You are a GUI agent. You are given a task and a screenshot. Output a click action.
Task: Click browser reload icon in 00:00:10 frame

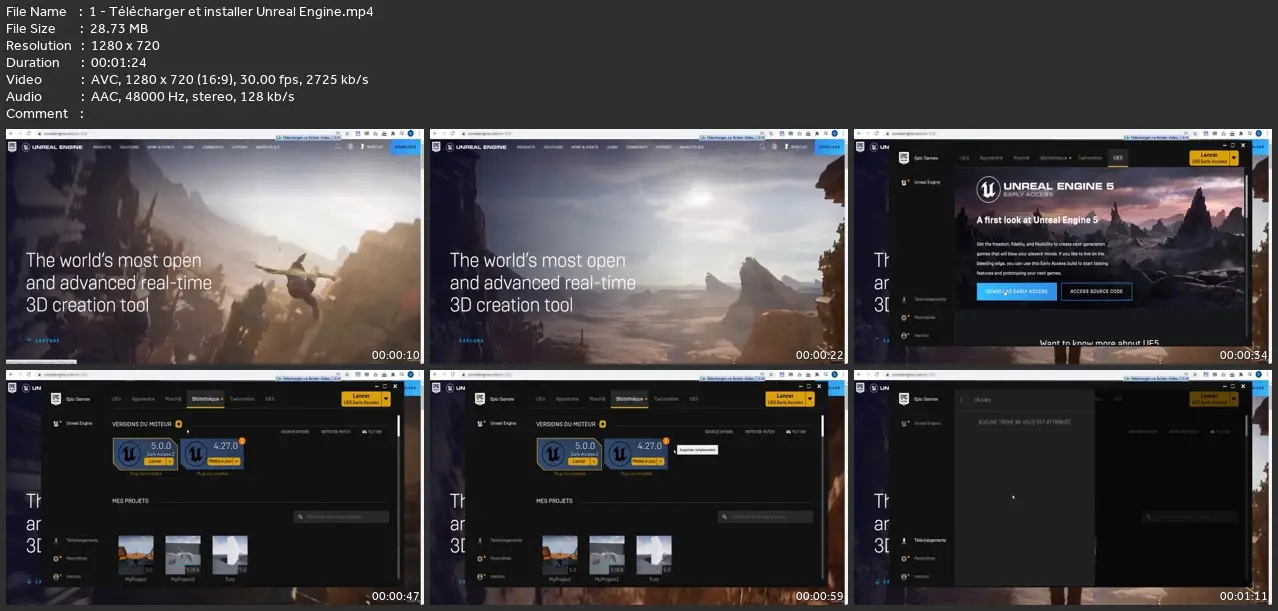pyautogui.click(x=29, y=133)
